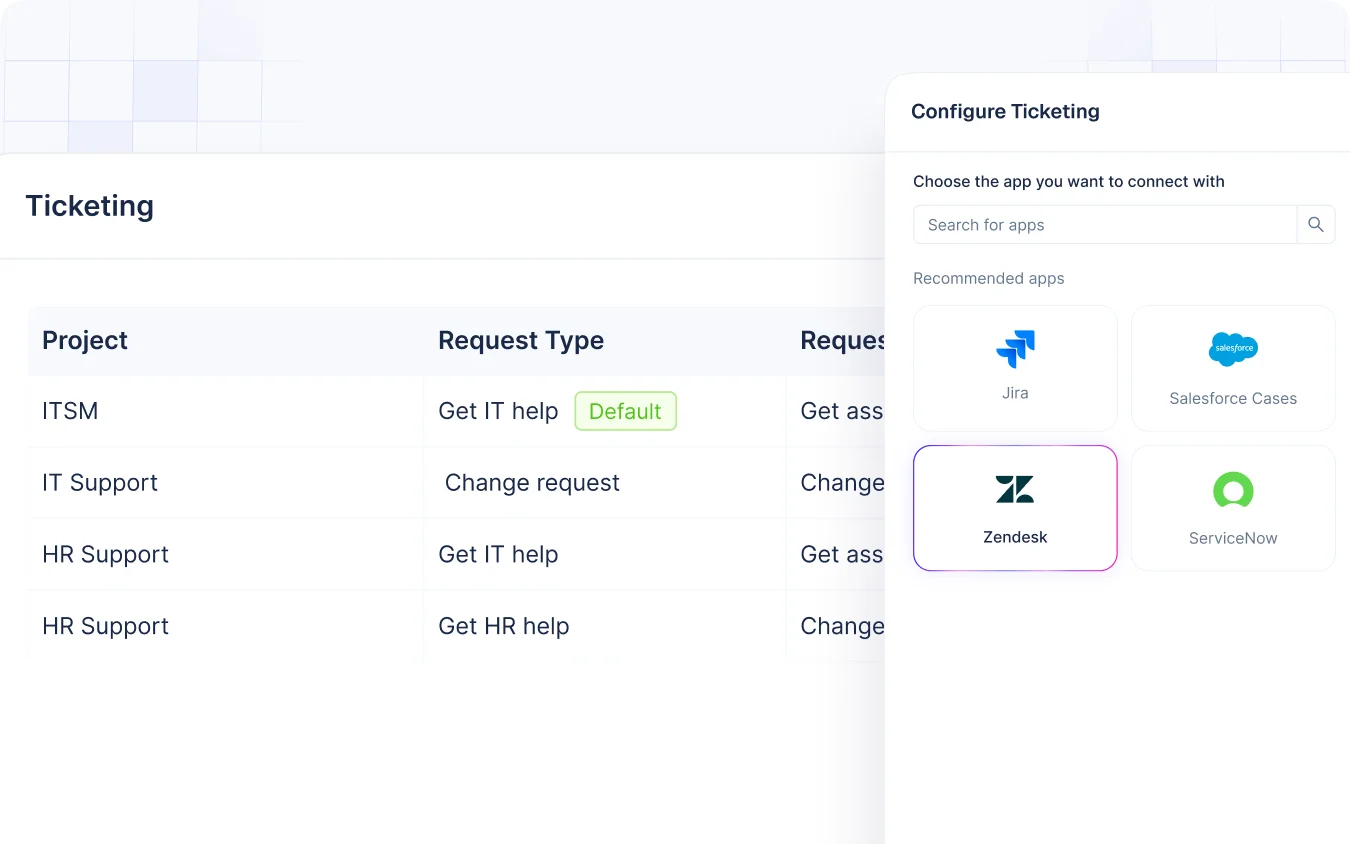Screen dimensions: 1350x844
Task: Focus the Search for apps field
Action: (x=1105, y=225)
